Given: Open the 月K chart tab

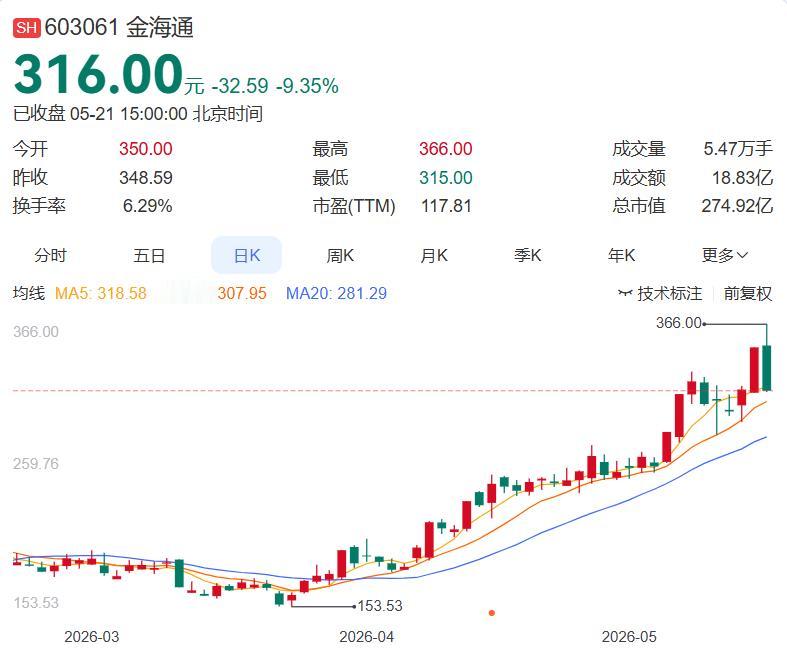Looking at the screenshot, I should click(434, 255).
